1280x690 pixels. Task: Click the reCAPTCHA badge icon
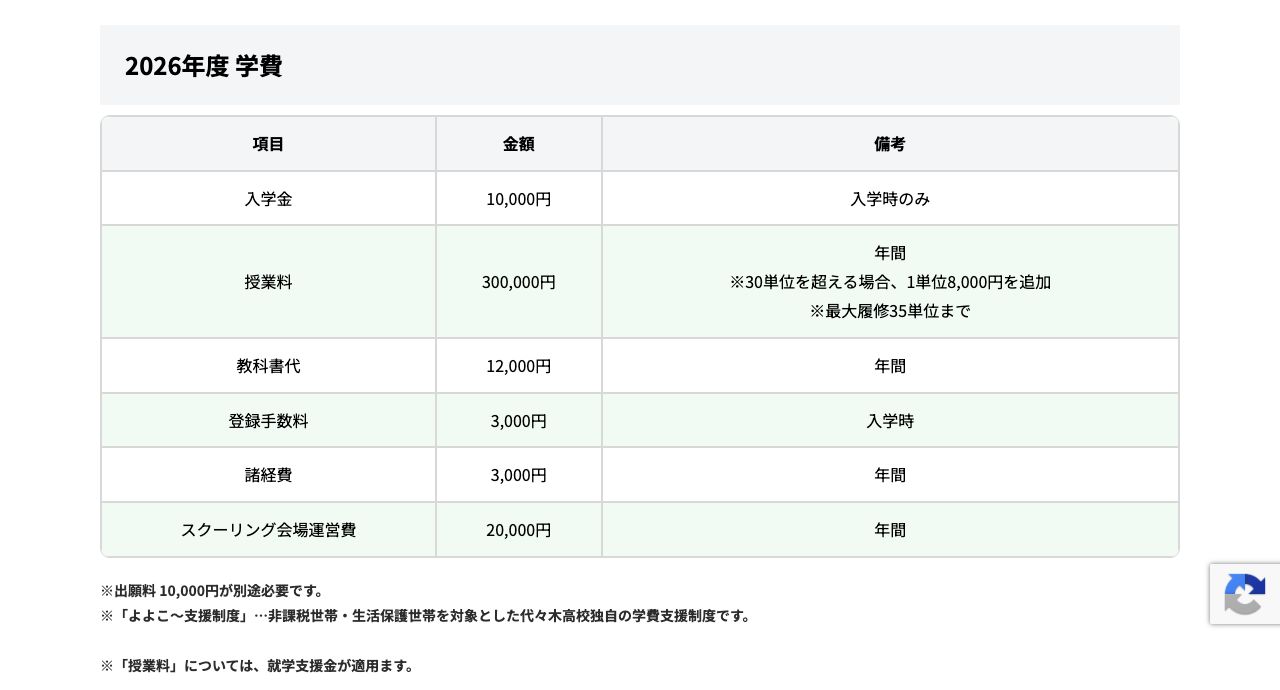(x=1244, y=594)
